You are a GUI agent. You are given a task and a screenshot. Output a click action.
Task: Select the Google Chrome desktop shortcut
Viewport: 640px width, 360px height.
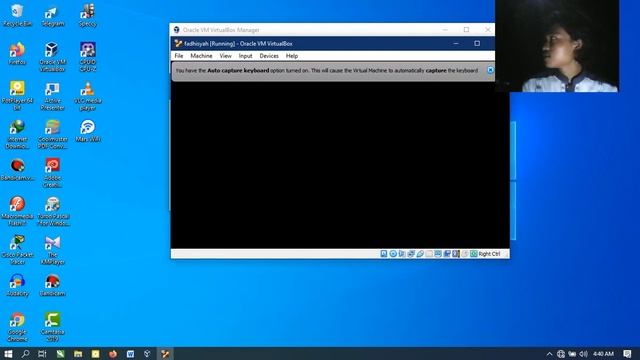[17, 327]
